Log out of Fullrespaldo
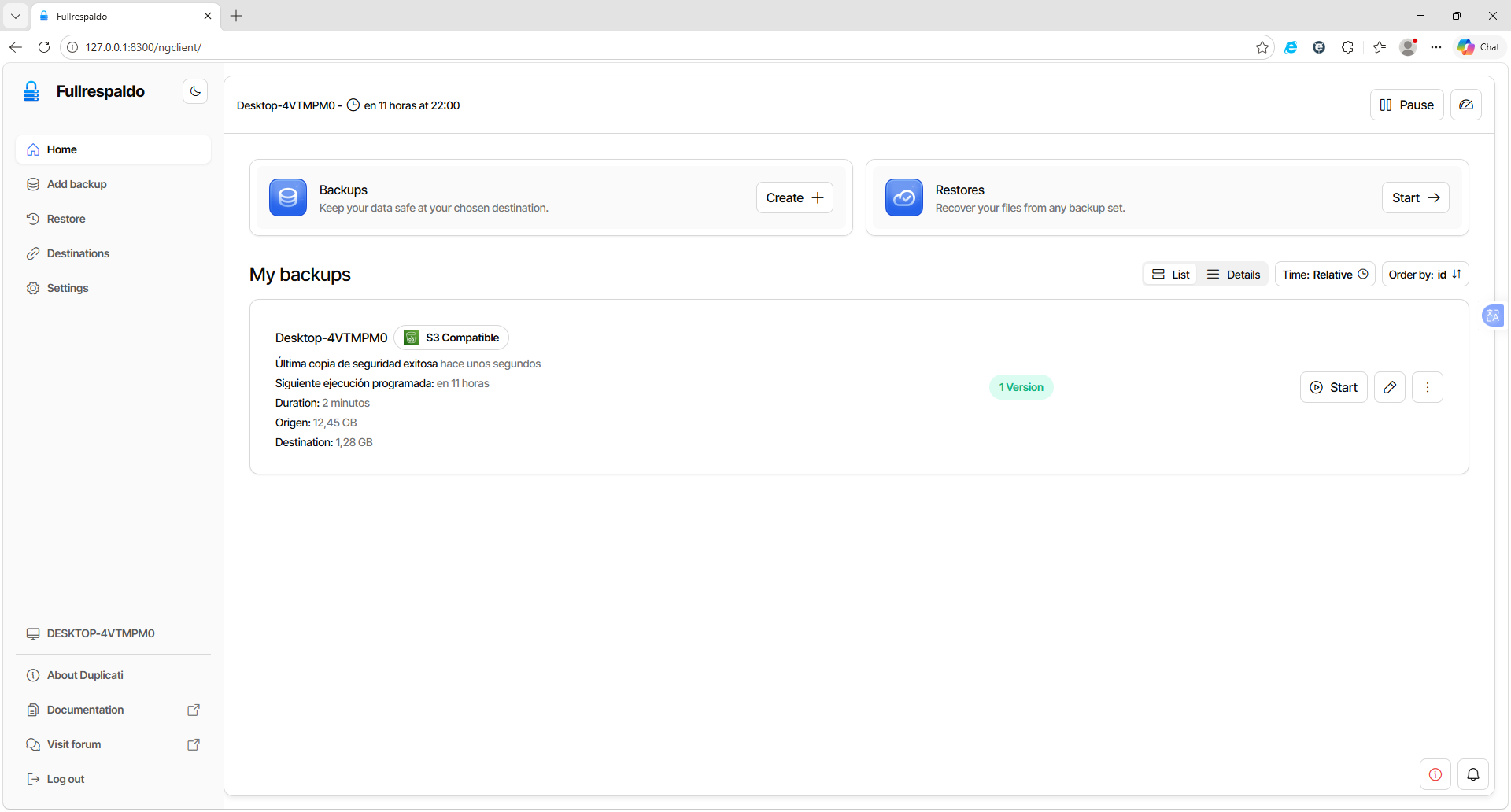Image resolution: width=1511 pixels, height=812 pixels. (113, 779)
